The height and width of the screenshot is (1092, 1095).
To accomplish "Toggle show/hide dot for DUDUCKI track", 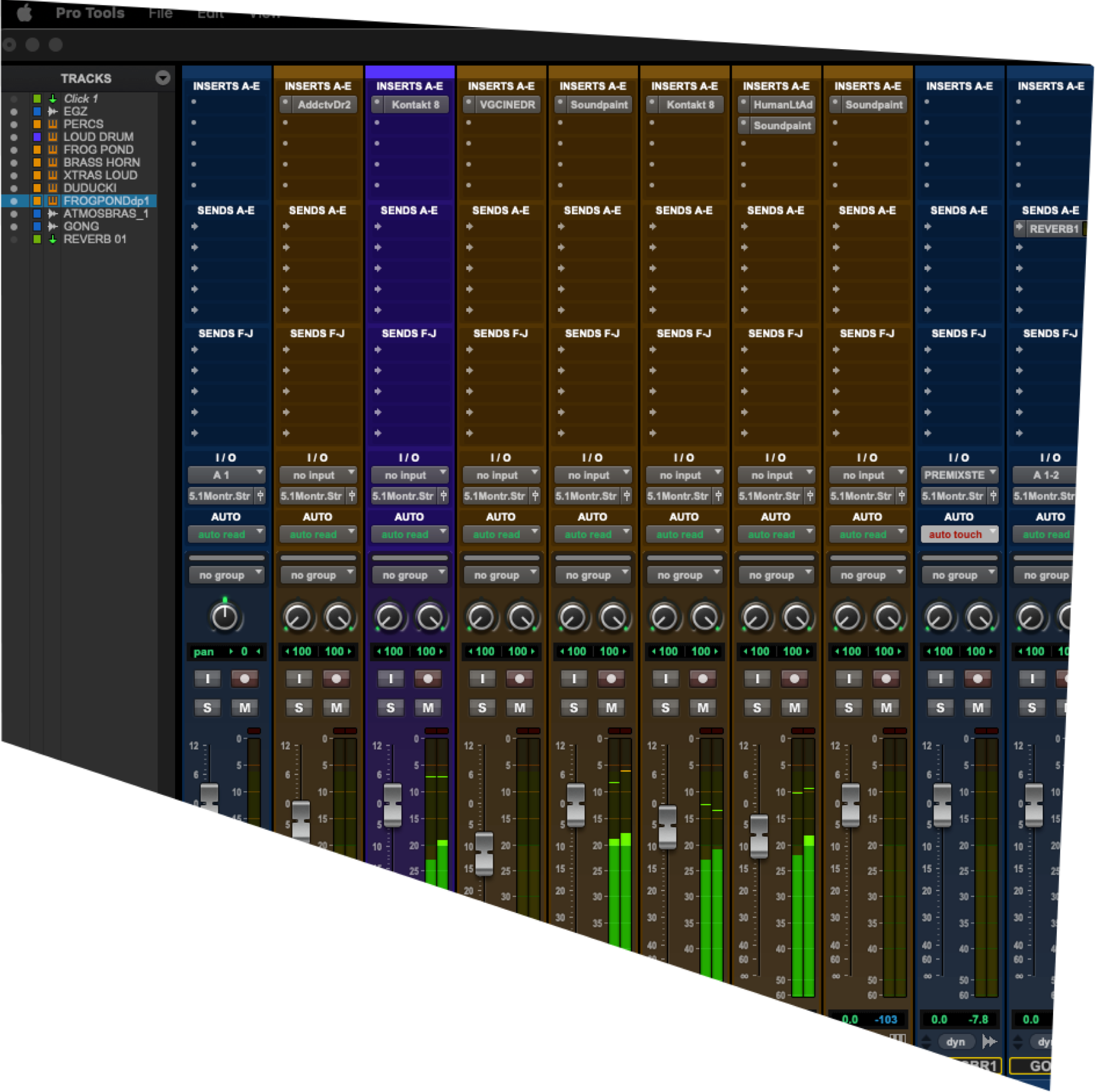I will (x=14, y=189).
